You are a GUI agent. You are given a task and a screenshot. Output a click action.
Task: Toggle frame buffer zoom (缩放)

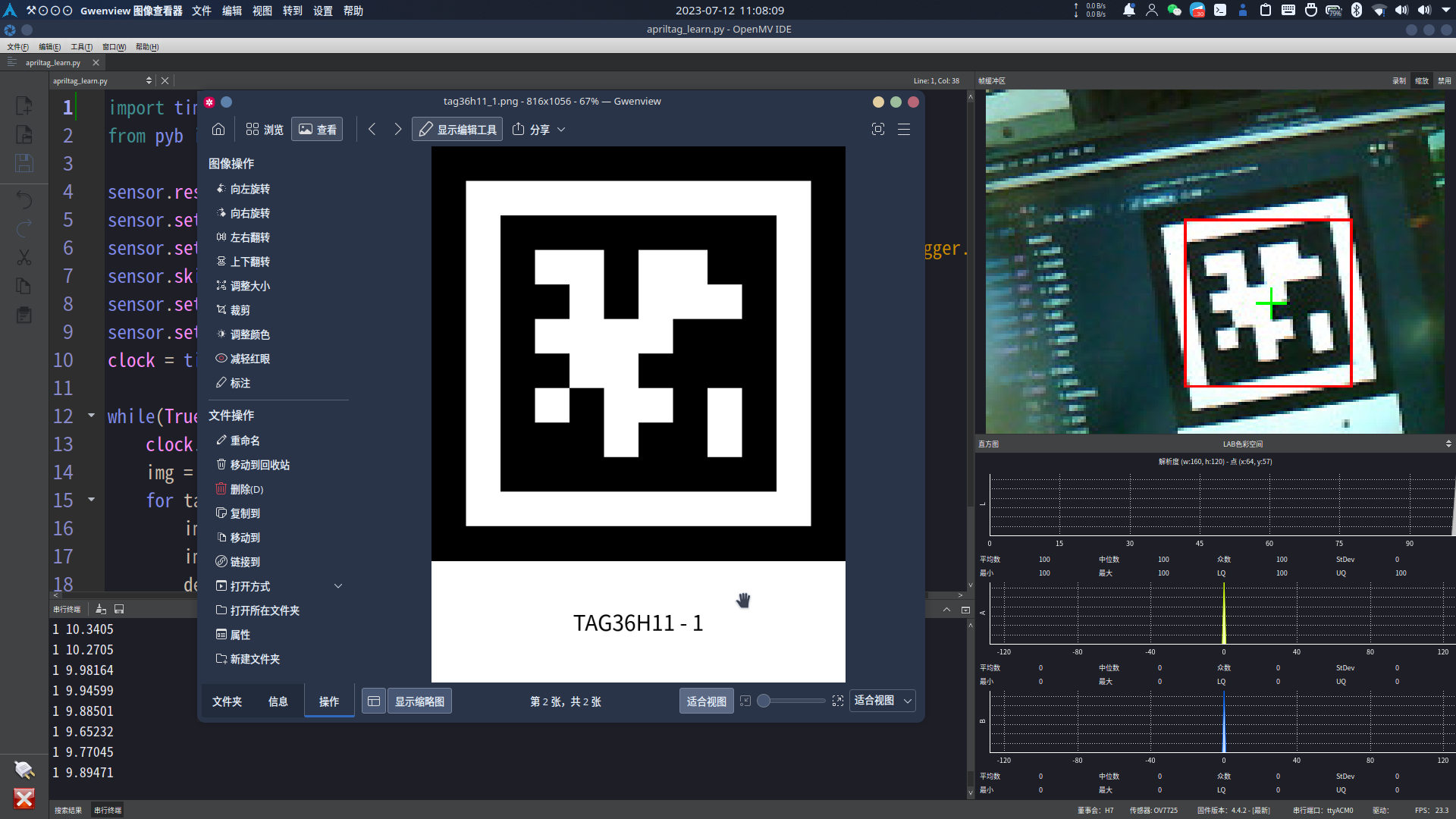pyautogui.click(x=1422, y=80)
